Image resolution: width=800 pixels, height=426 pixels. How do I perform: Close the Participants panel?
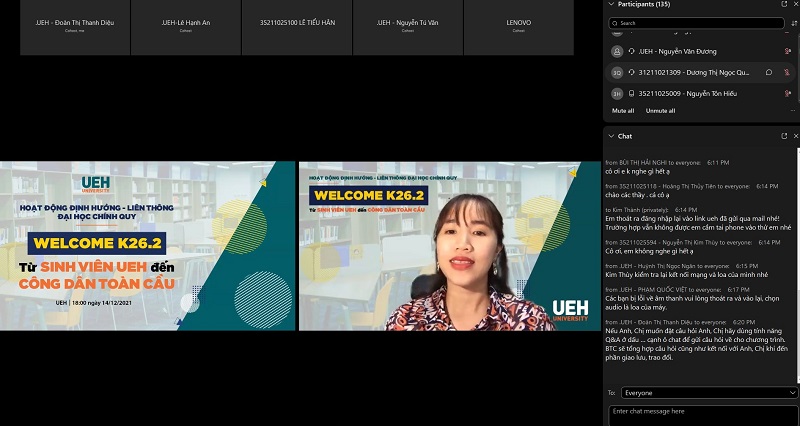pyautogui.click(x=796, y=4)
